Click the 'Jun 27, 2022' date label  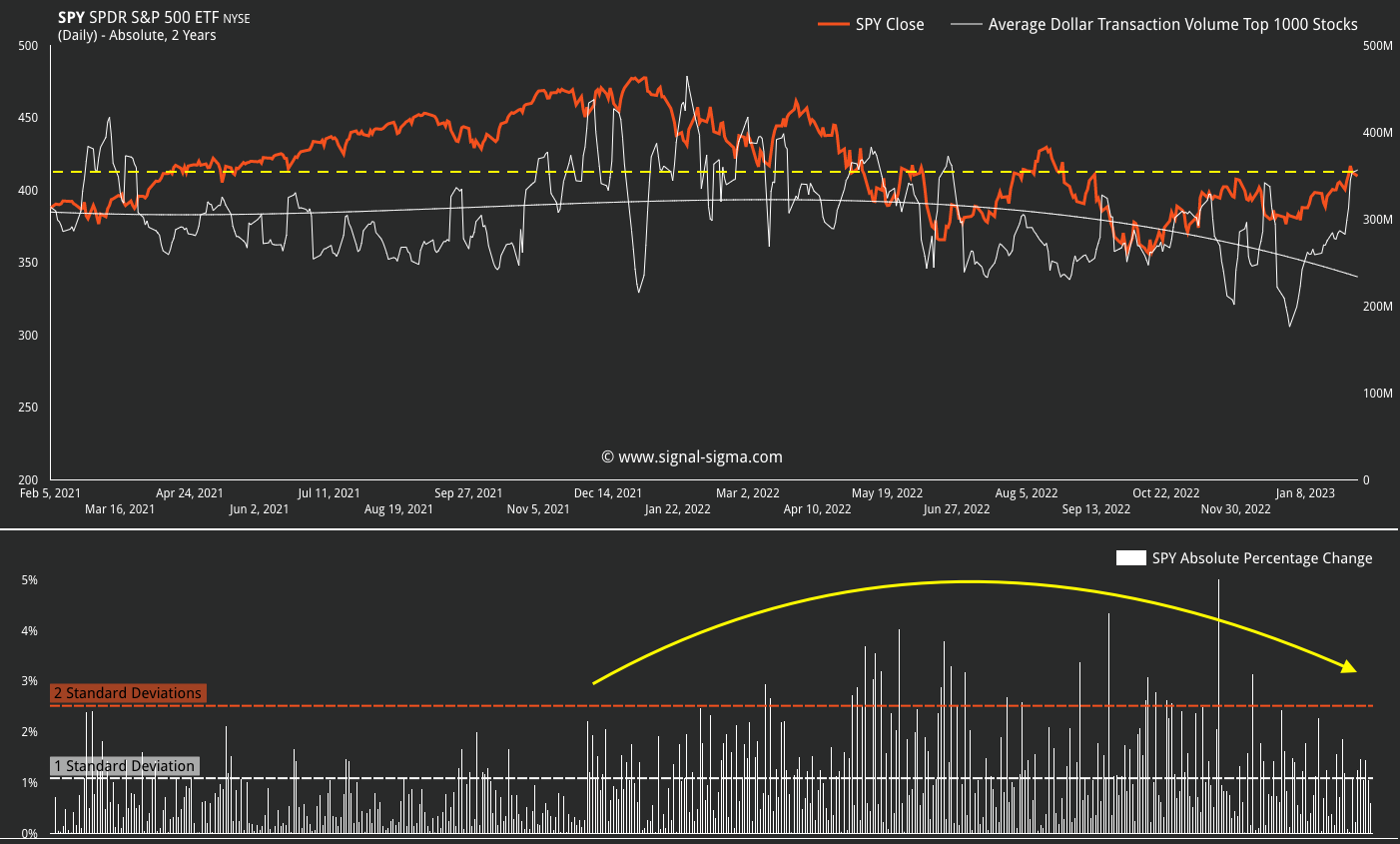point(957,509)
